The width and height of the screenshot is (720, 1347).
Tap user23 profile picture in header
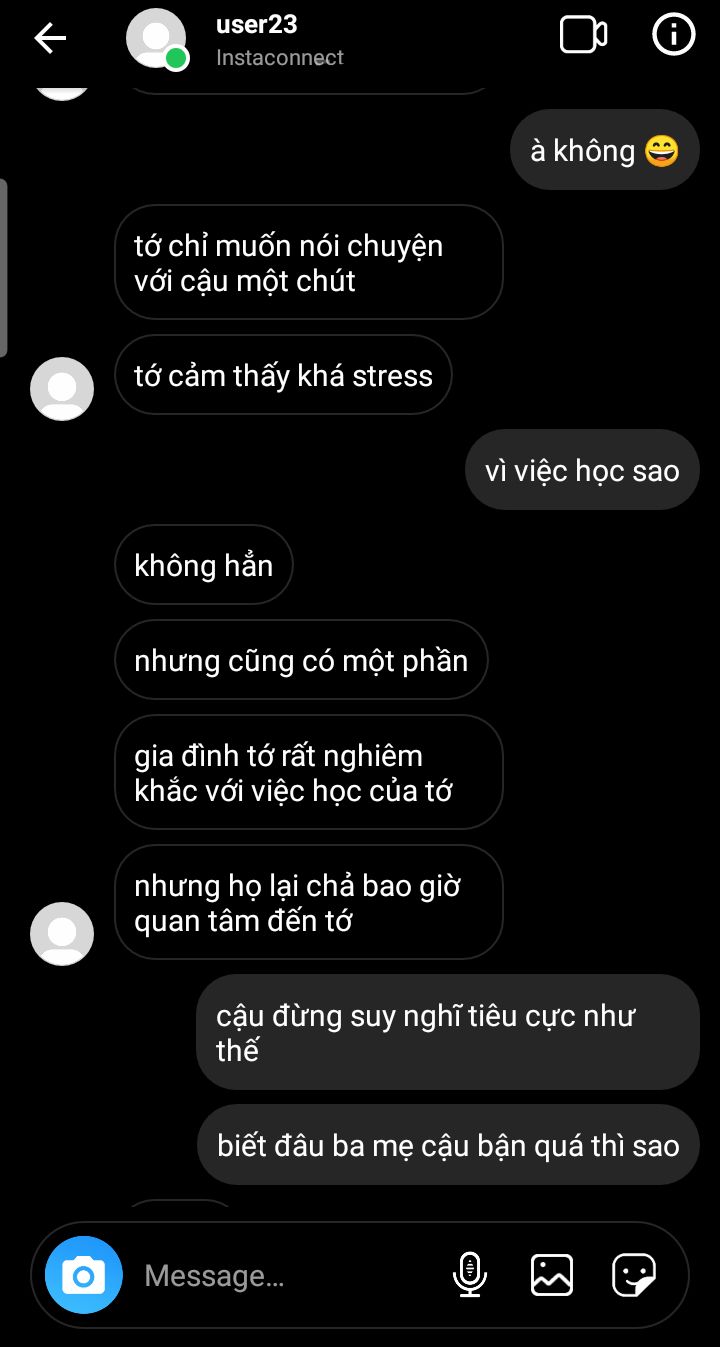[157, 38]
